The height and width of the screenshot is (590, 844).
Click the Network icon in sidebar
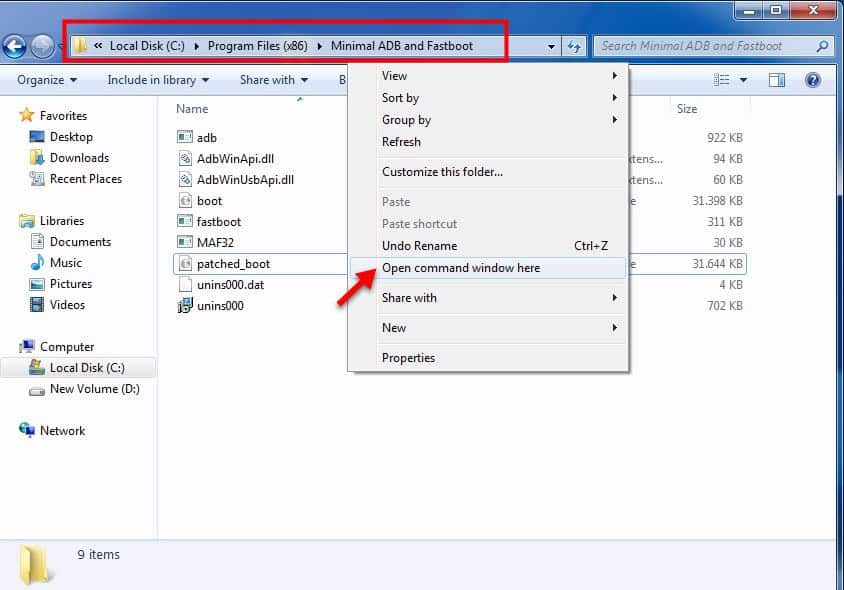pos(26,430)
